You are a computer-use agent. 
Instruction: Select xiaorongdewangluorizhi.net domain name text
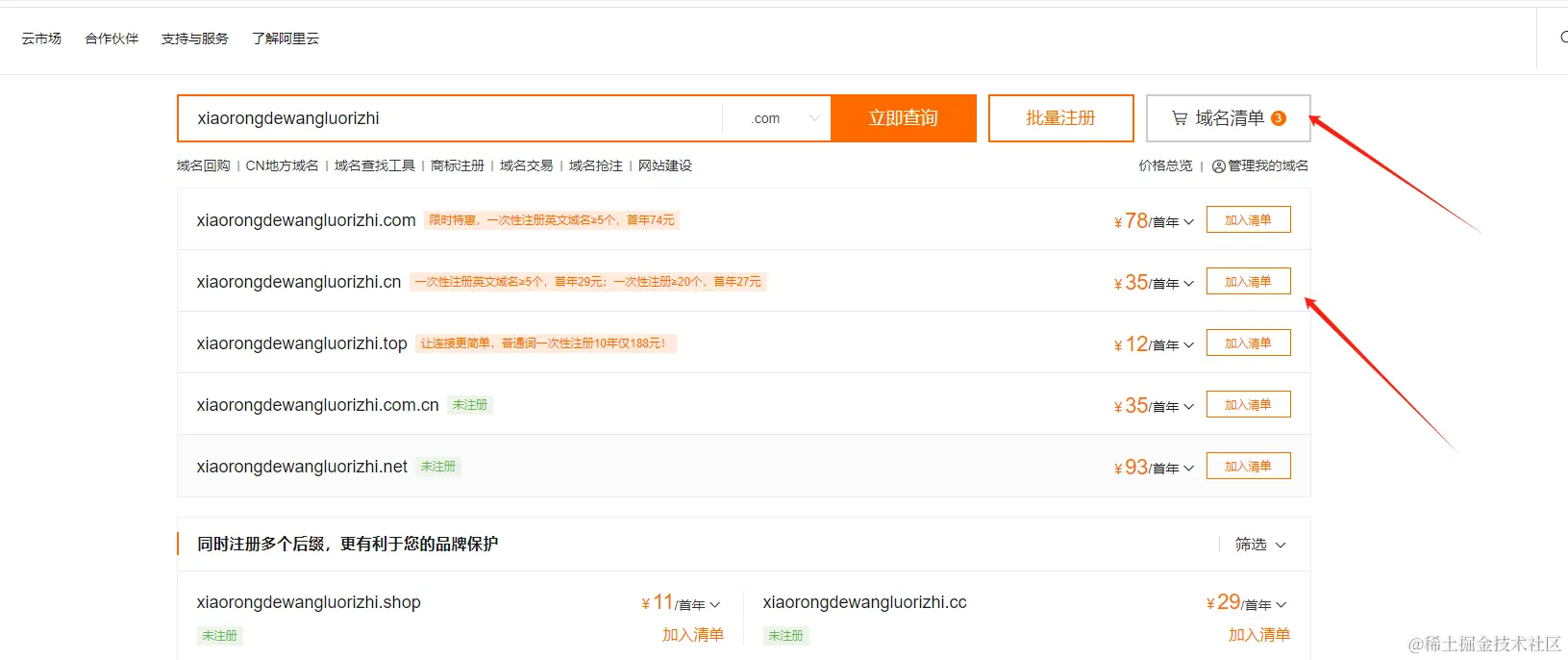(302, 467)
